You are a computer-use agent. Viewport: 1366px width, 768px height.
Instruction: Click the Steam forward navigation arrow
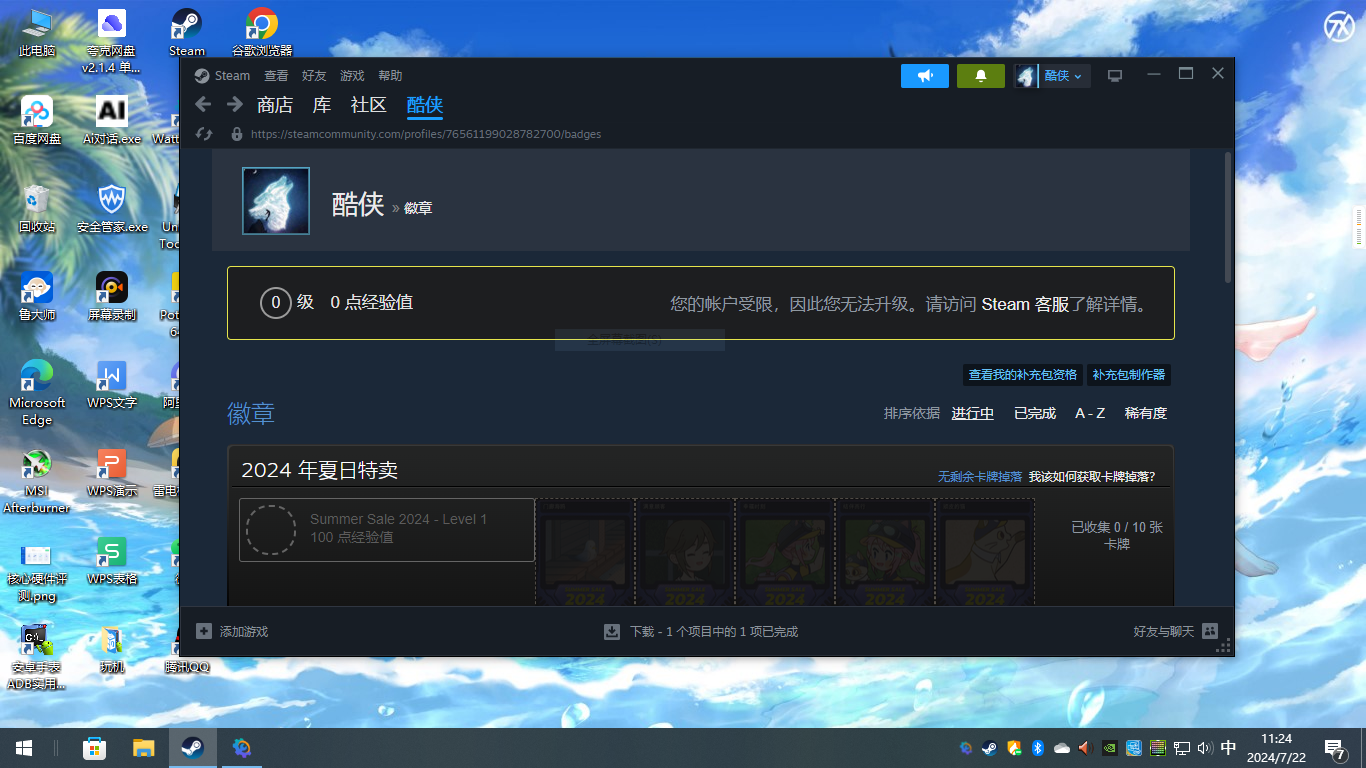click(x=235, y=104)
